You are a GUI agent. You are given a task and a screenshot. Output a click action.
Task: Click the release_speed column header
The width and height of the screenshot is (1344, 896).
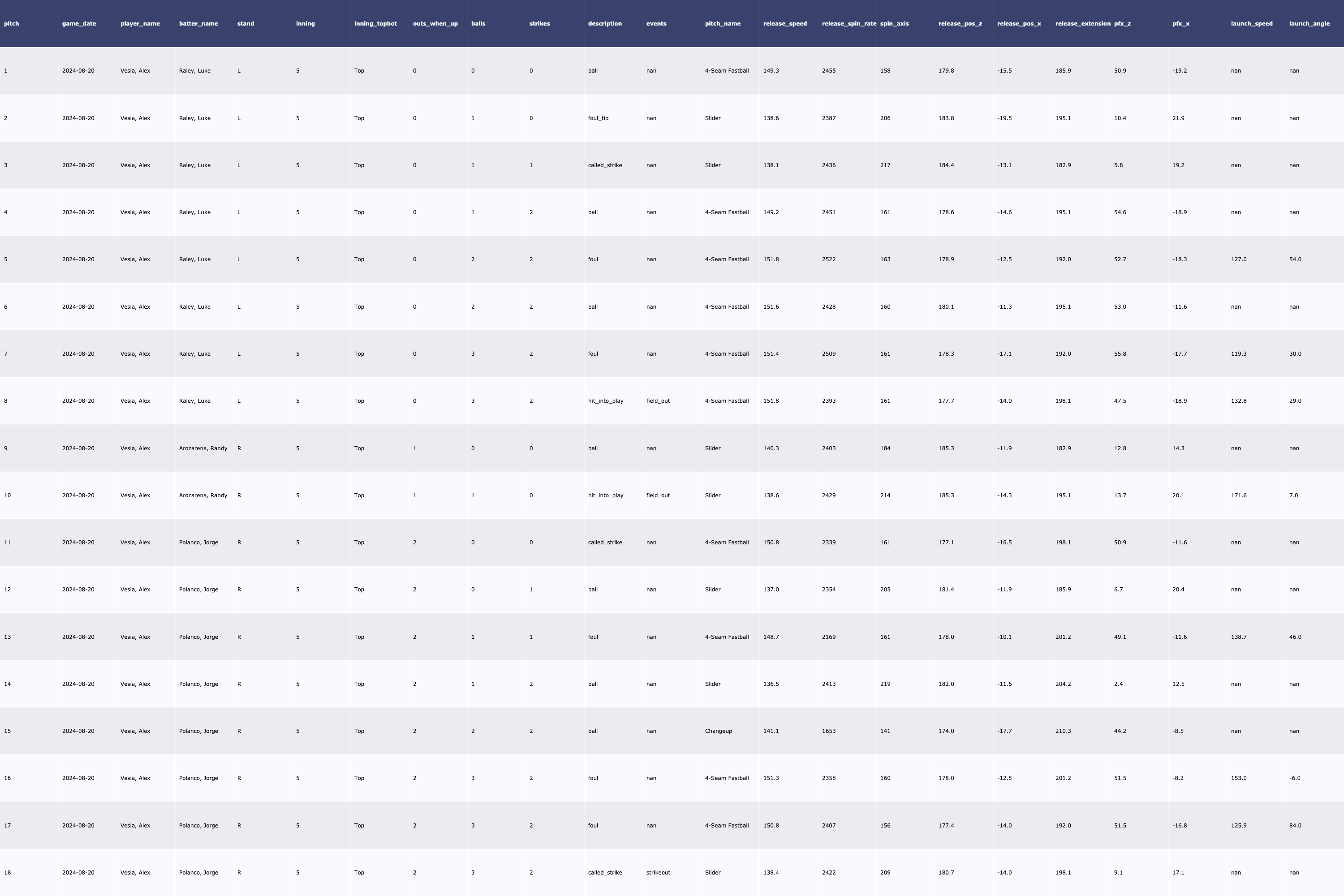pyautogui.click(x=784, y=23)
